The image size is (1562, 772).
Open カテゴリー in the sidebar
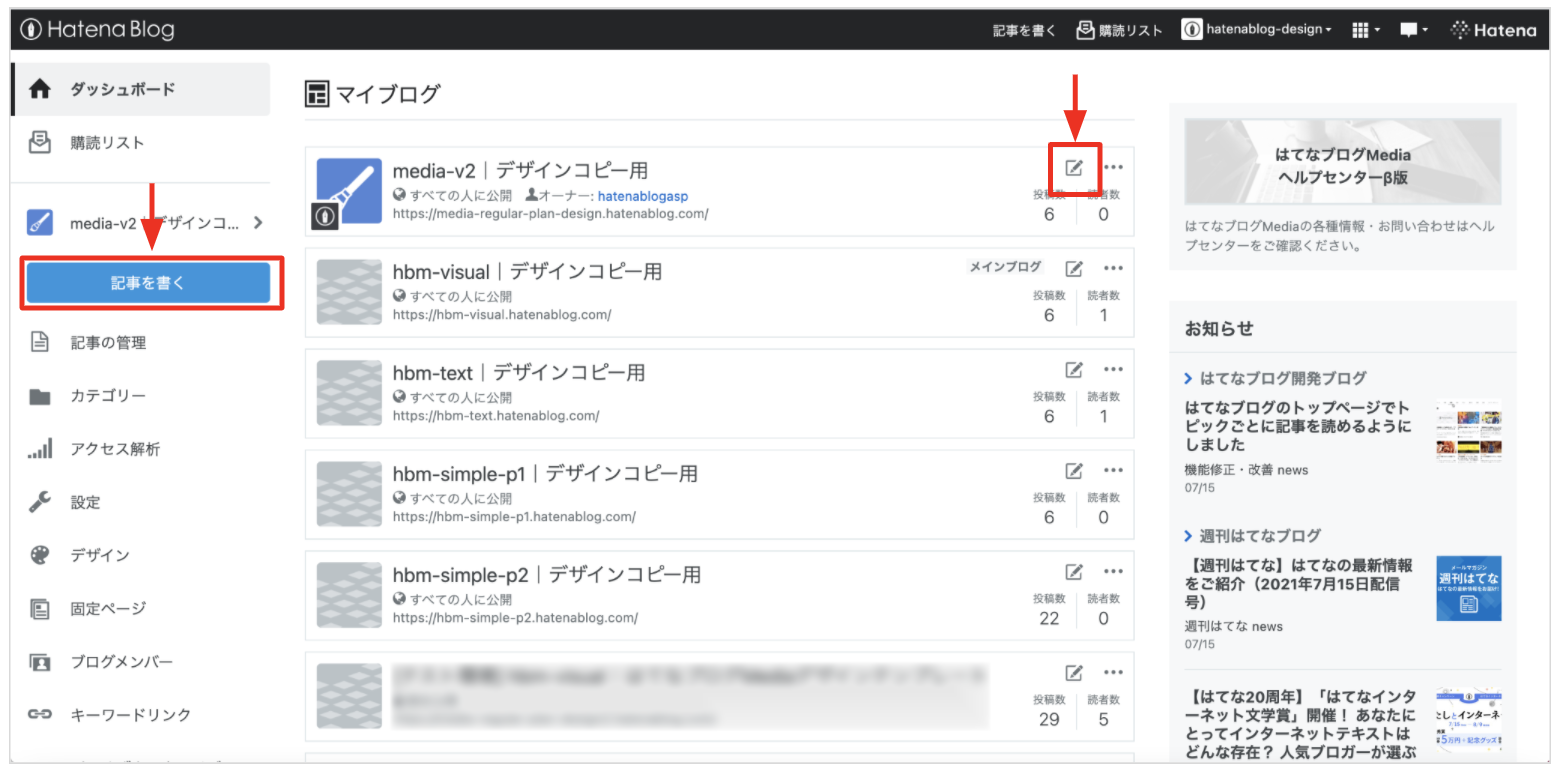click(x=108, y=396)
